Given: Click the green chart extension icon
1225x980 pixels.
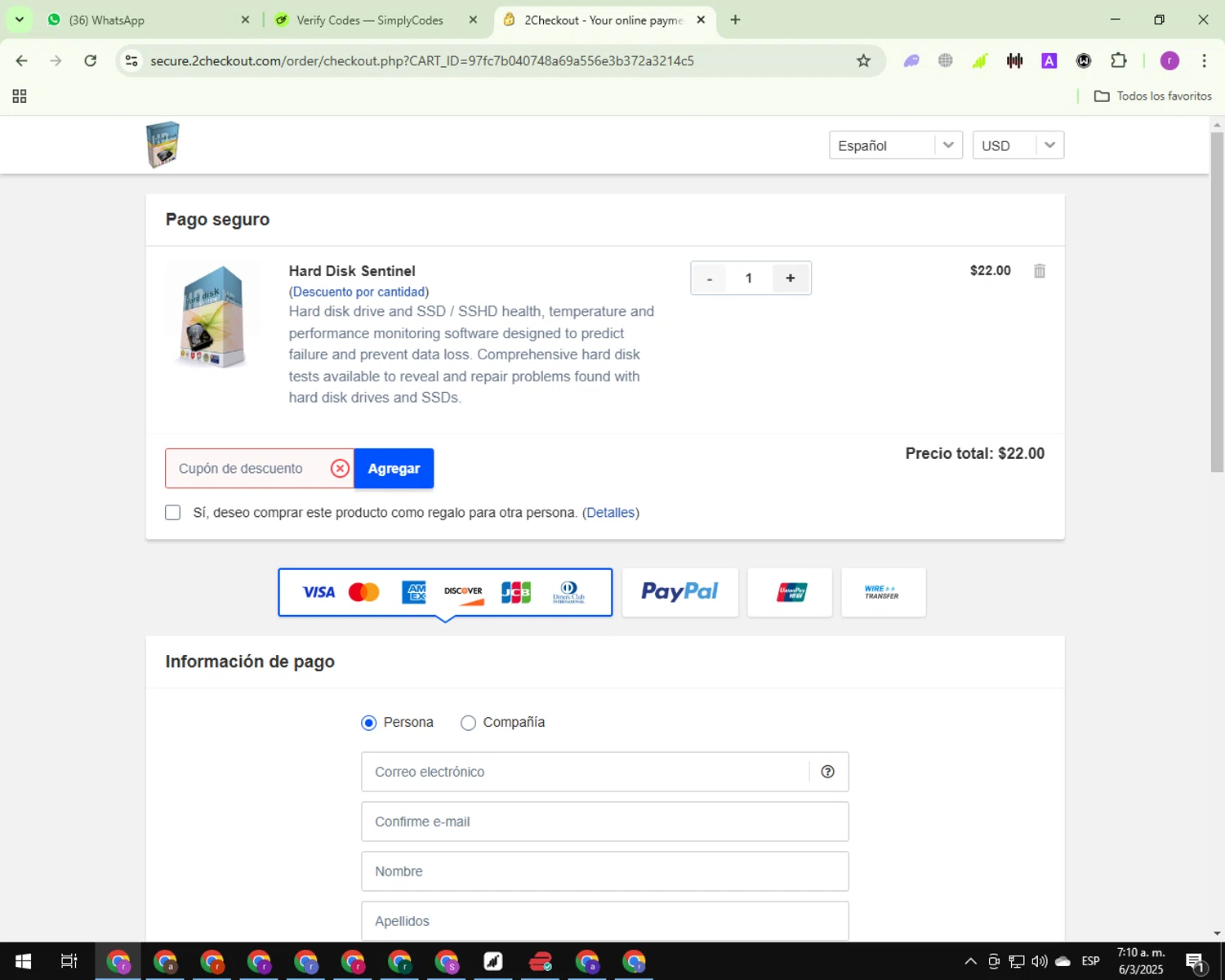Looking at the screenshot, I should point(980,60).
